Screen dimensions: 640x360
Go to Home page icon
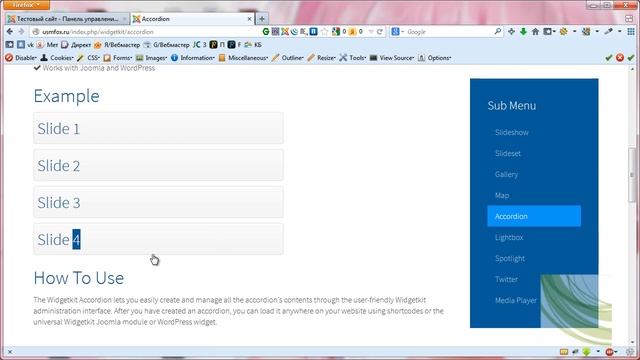tap(535, 31)
